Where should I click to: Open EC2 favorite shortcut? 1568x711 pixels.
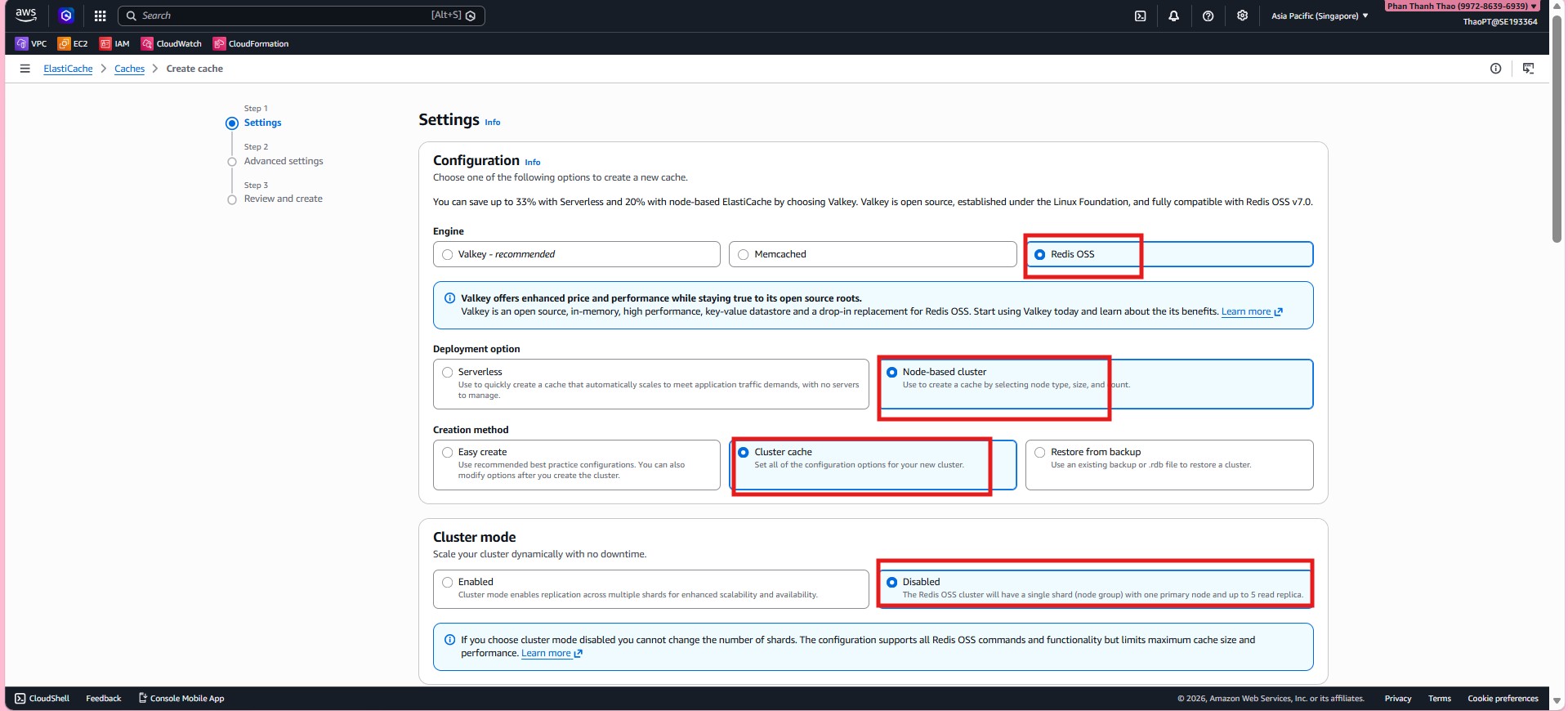click(x=73, y=43)
